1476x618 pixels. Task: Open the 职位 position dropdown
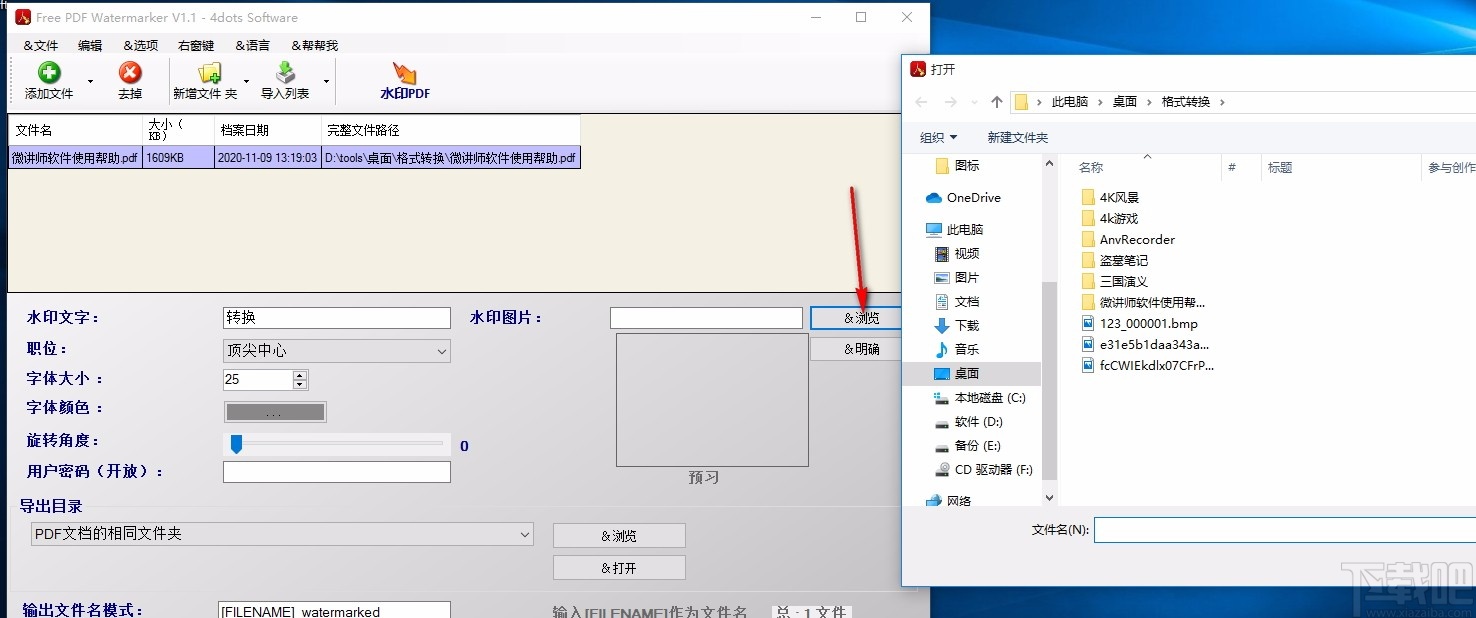(337, 351)
